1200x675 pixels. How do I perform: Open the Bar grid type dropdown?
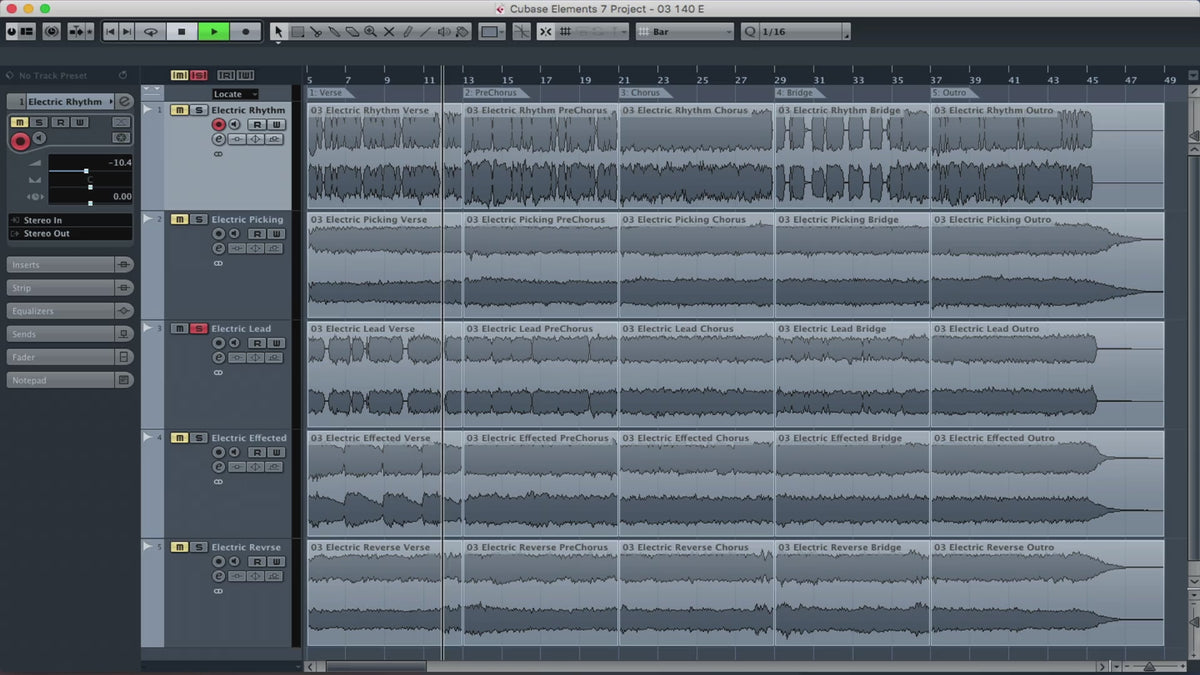coord(685,32)
